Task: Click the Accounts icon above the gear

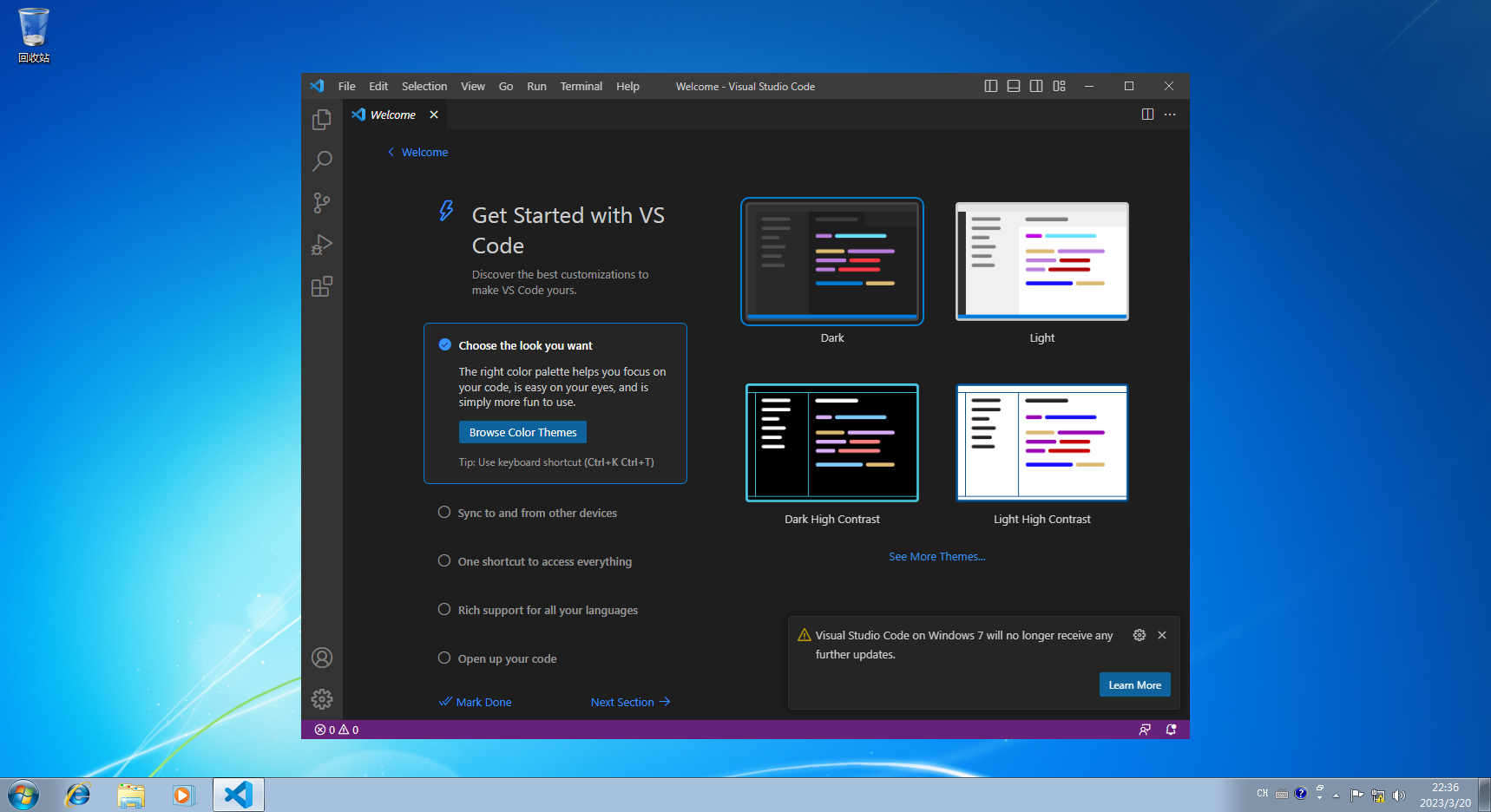Action: coord(322,658)
